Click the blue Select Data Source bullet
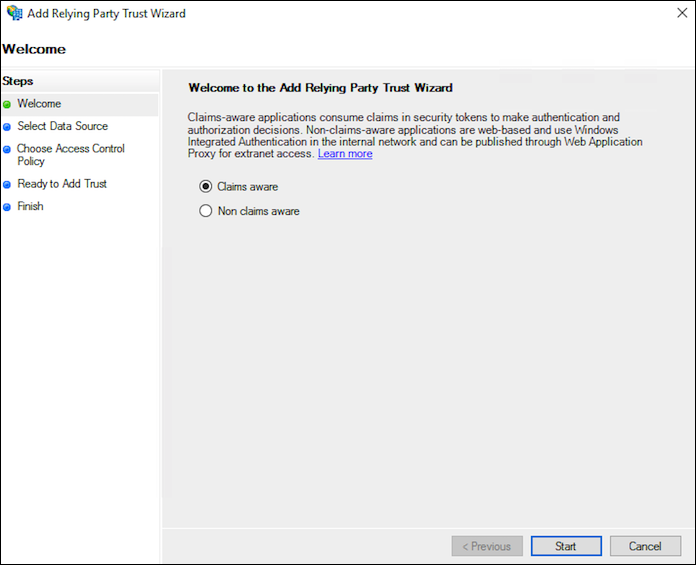Image resolution: width=696 pixels, height=565 pixels. tap(7, 127)
